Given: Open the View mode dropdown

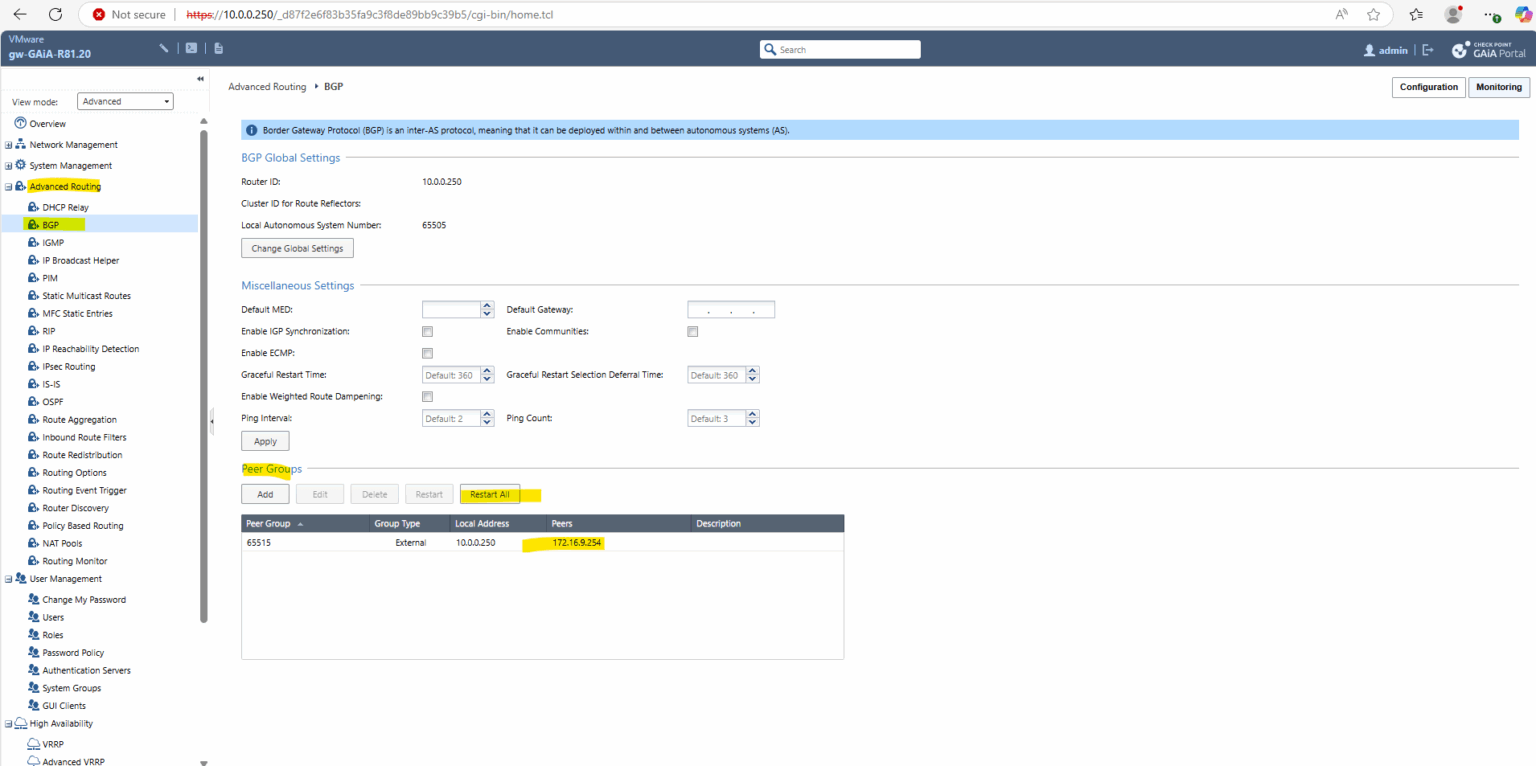Looking at the screenshot, I should click(x=126, y=101).
